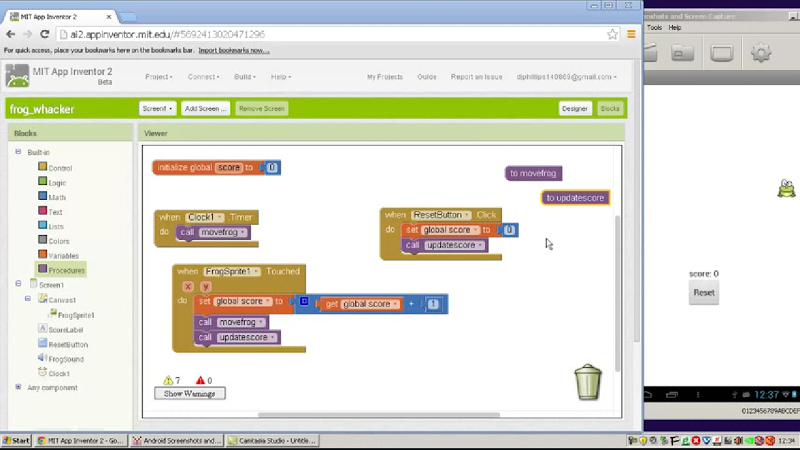Collapse the Screen1 tree node
This screenshot has height=450, width=800.
point(18,284)
